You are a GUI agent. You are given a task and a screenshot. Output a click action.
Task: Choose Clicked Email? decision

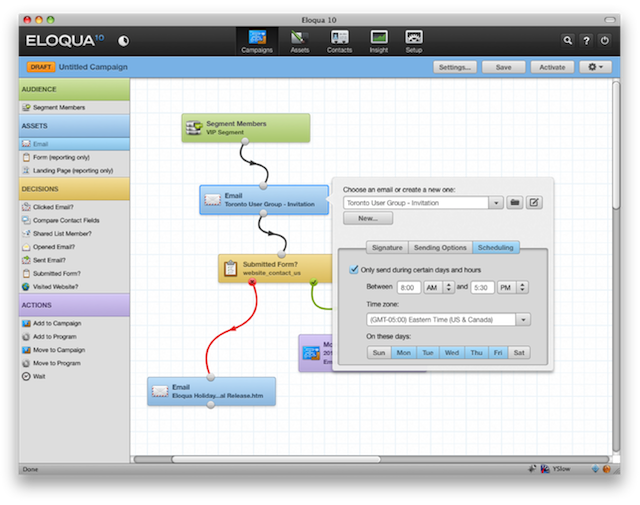[x=74, y=207]
